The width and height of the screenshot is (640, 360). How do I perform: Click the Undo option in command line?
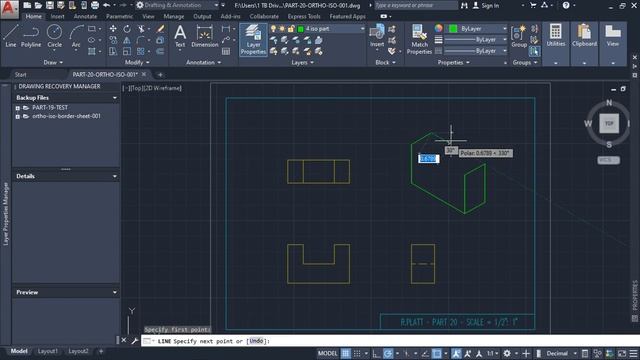tap(256, 341)
